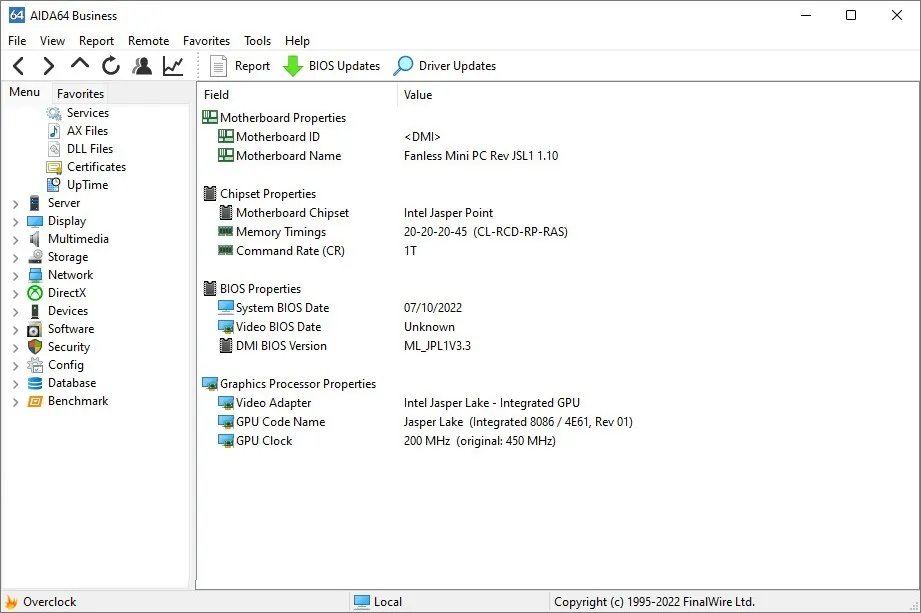The height and width of the screenshot is (613, 921).
Task: Click the Value column header
Action: pos(418,95)
